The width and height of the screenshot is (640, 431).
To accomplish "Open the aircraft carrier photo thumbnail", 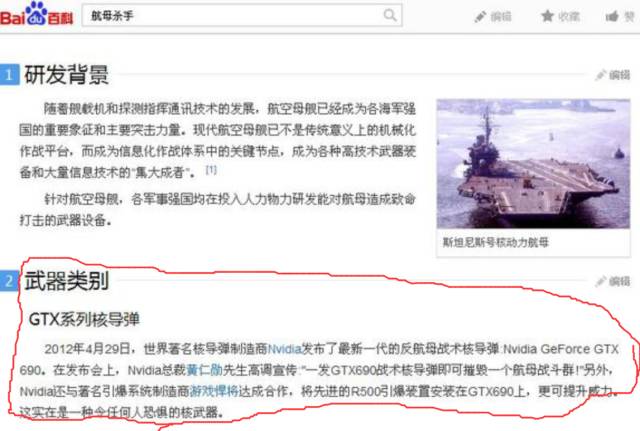I will coord(533,164).
